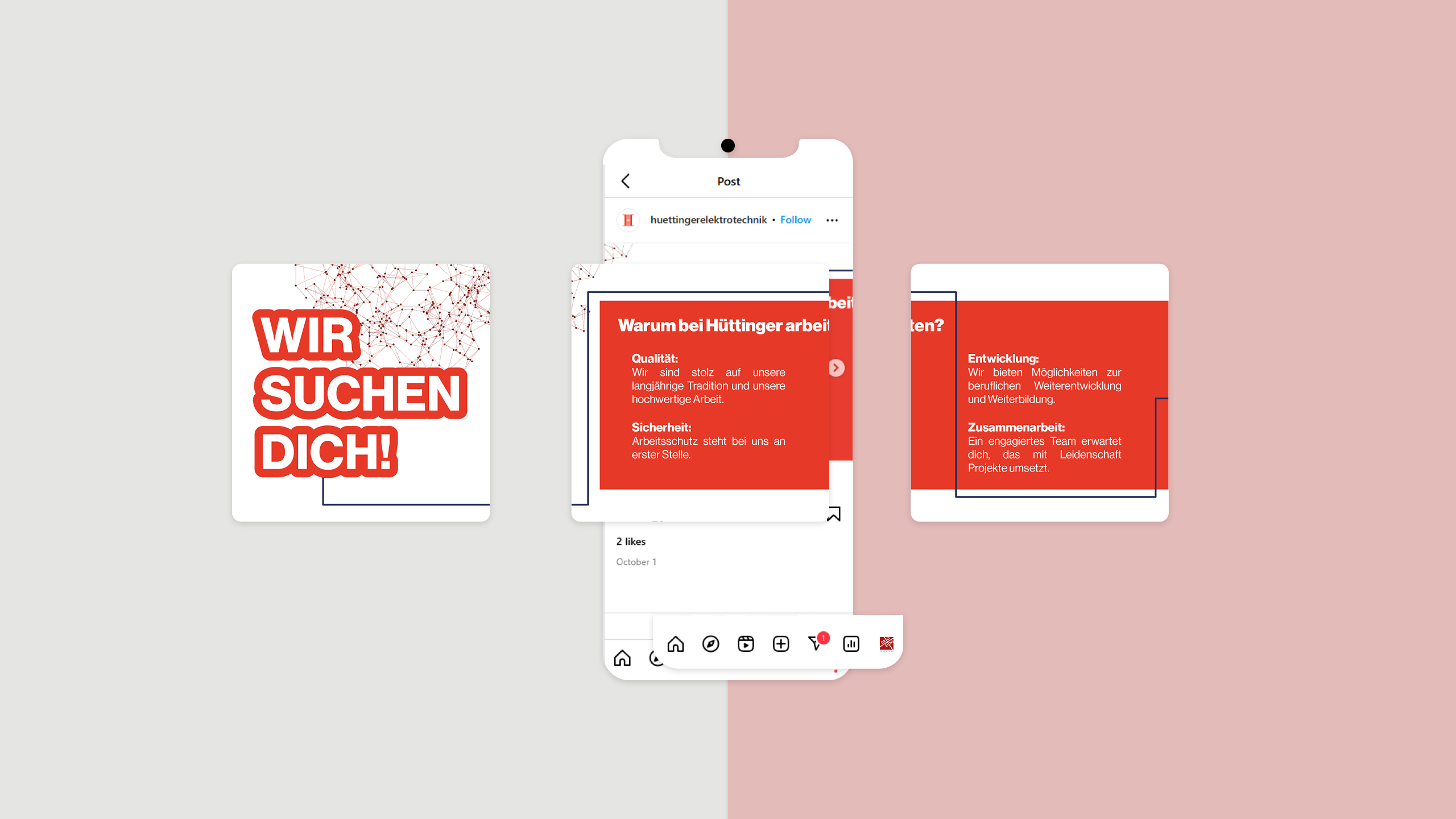Image resolution: width=1456 pixels, height=819 pixels.
Task: Click the profile/grid icon in bottom nav
Action: point(885,644)
